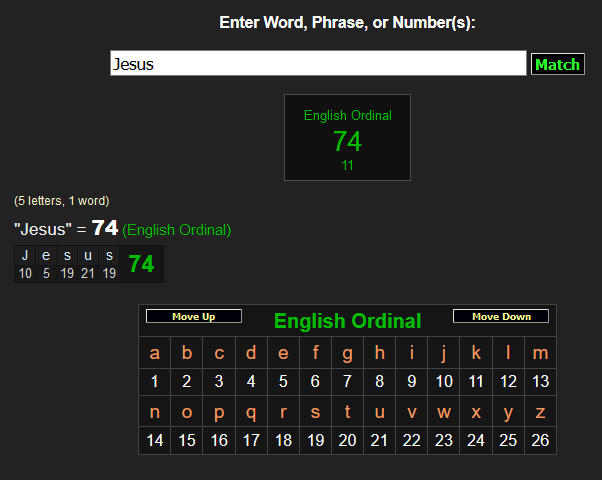This screenshot has height=480, width=602.
Task: Click the green 74 total in the breakdown row
Action: click(141, 264)
